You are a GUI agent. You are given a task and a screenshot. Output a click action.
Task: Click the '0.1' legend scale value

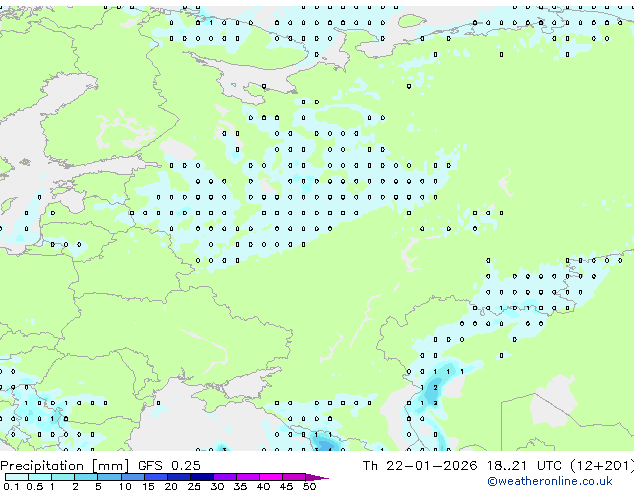[x=11, y=486]
